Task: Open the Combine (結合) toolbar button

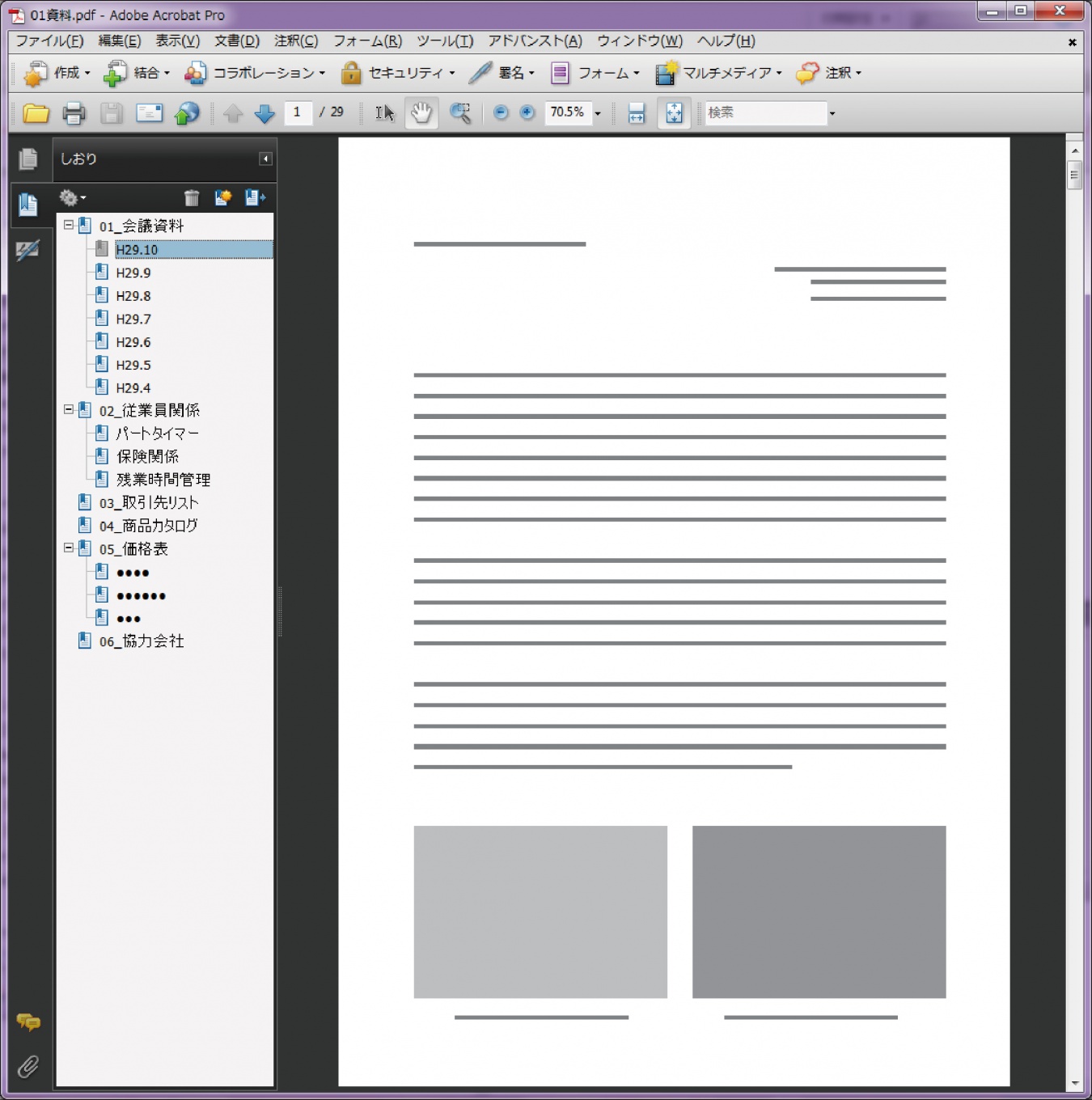Action: coord(137,73)
